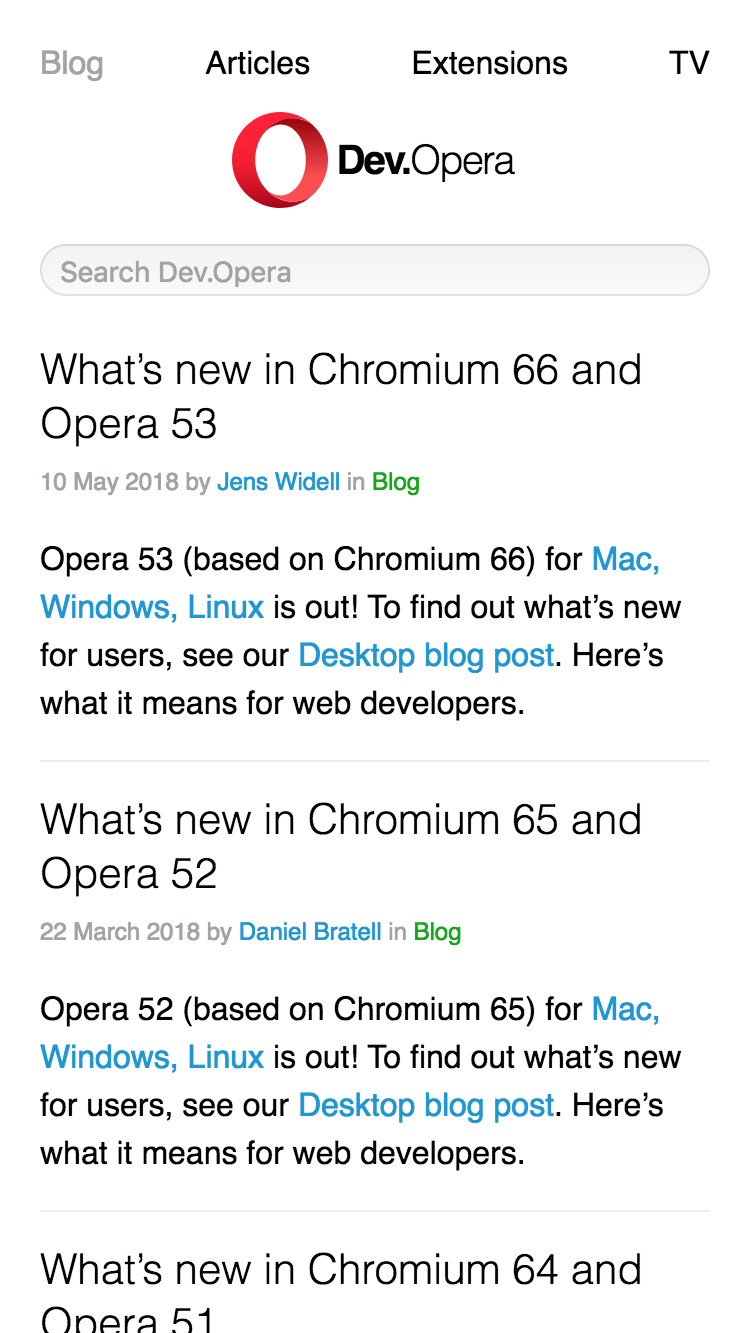Open the Chromium 65 and Opera 52 article
Viewport: 750px width, 1333px height.
341,846
